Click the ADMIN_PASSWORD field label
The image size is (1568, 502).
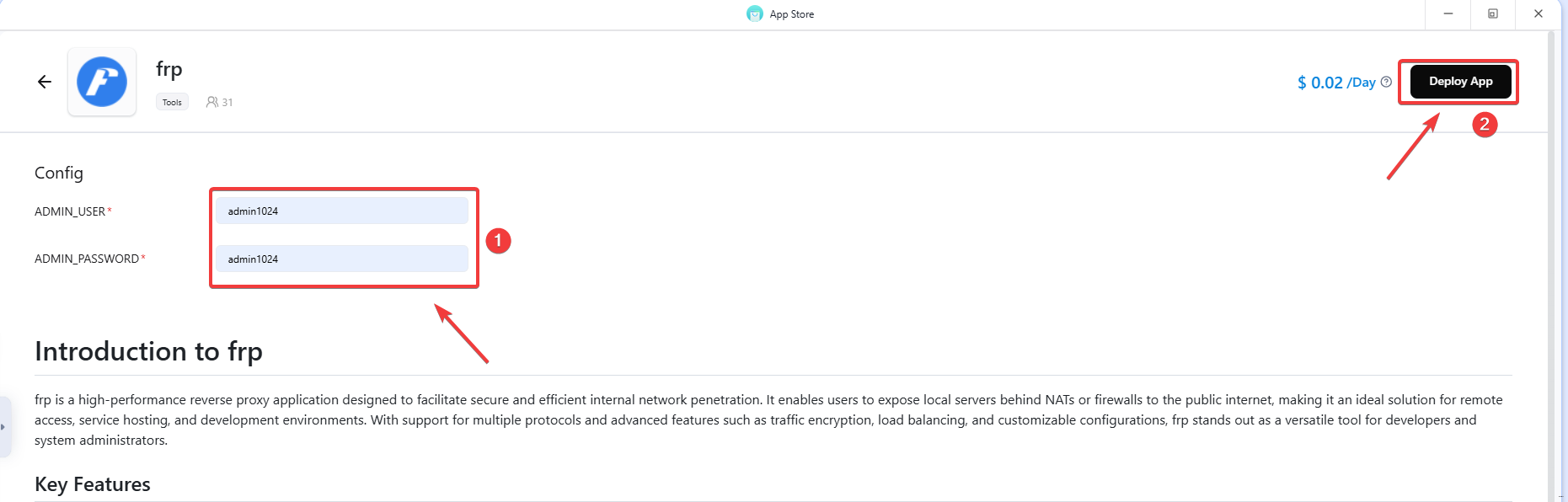87,259
